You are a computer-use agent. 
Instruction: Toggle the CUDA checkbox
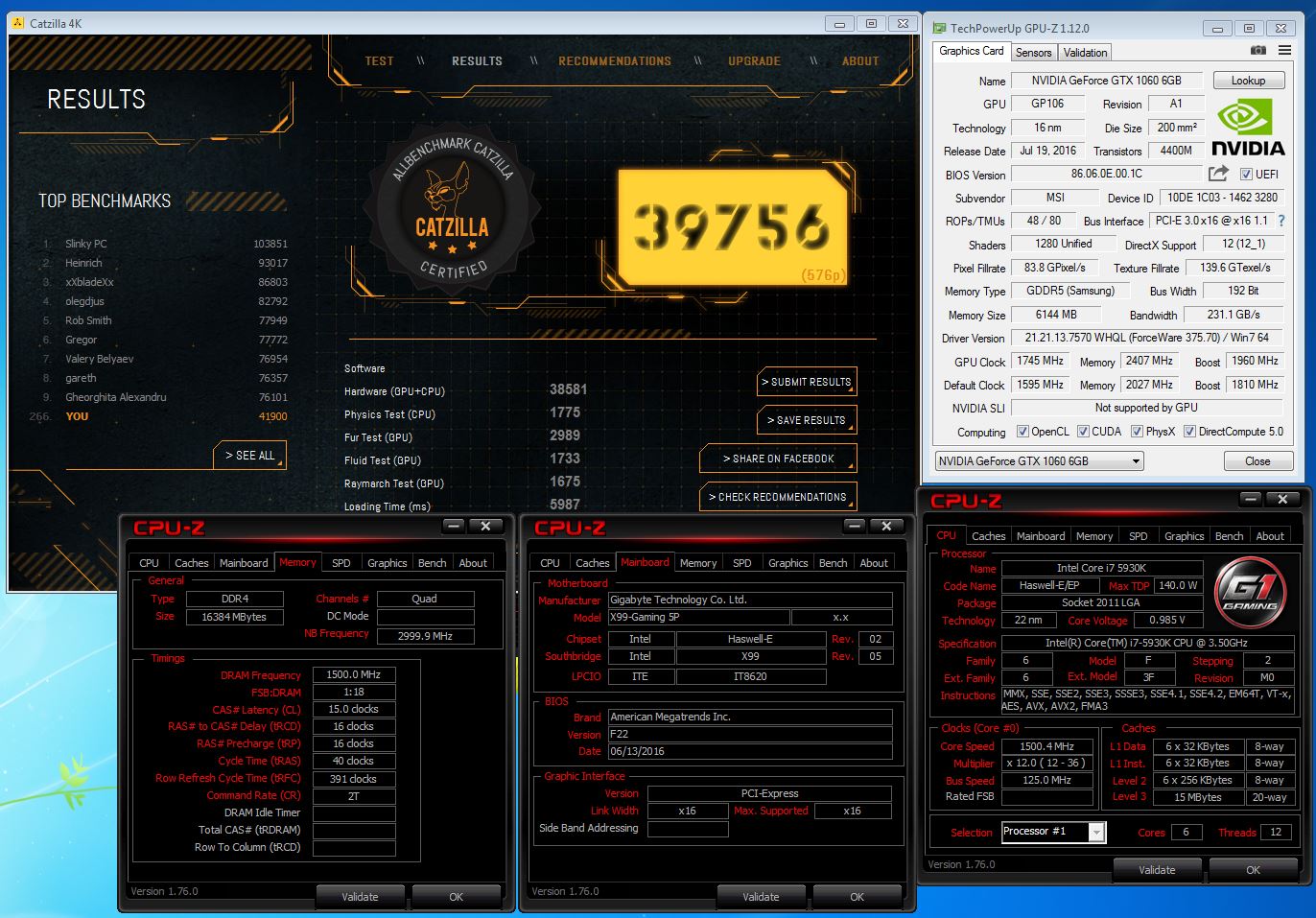pos(1083,432)
